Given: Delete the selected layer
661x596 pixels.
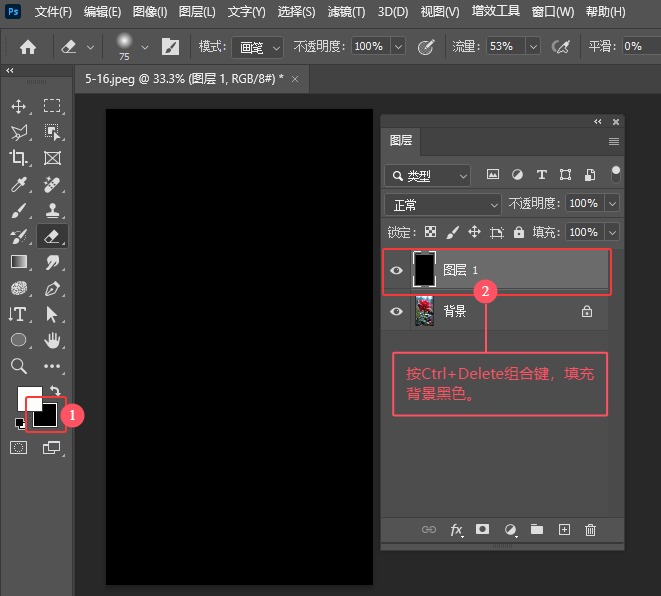Looking at the screenshot, I should (x=590, y=529).
